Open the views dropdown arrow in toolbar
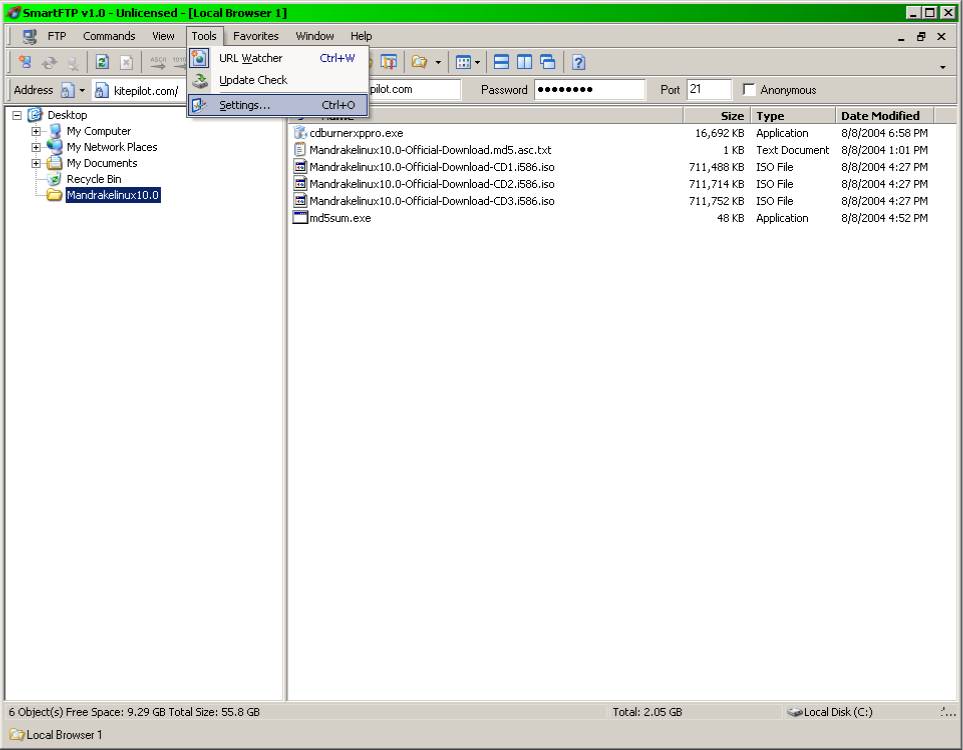The height and width of the screenshot is (750, 963). [478, 63]
